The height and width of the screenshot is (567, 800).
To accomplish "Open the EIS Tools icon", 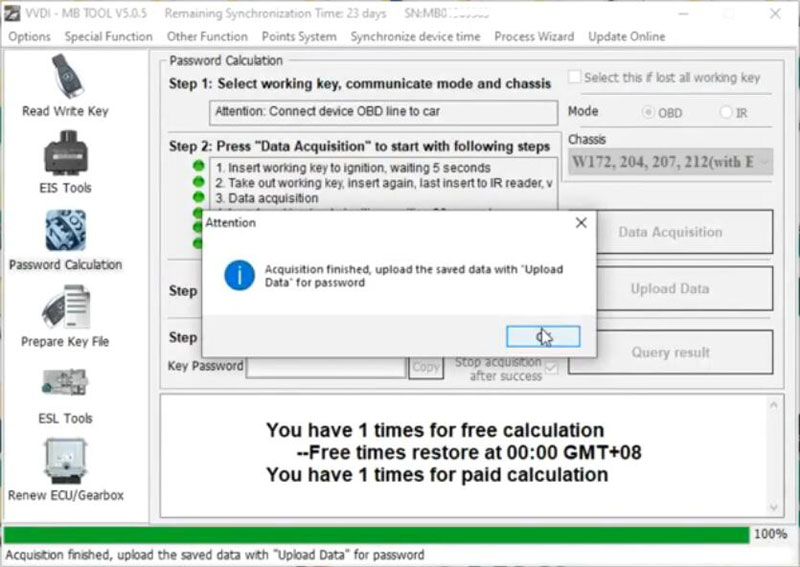I will [66, 162].
